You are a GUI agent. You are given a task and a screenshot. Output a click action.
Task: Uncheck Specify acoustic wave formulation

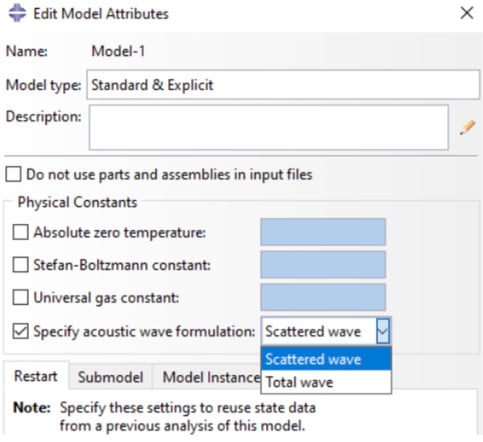tap(20, 331)
